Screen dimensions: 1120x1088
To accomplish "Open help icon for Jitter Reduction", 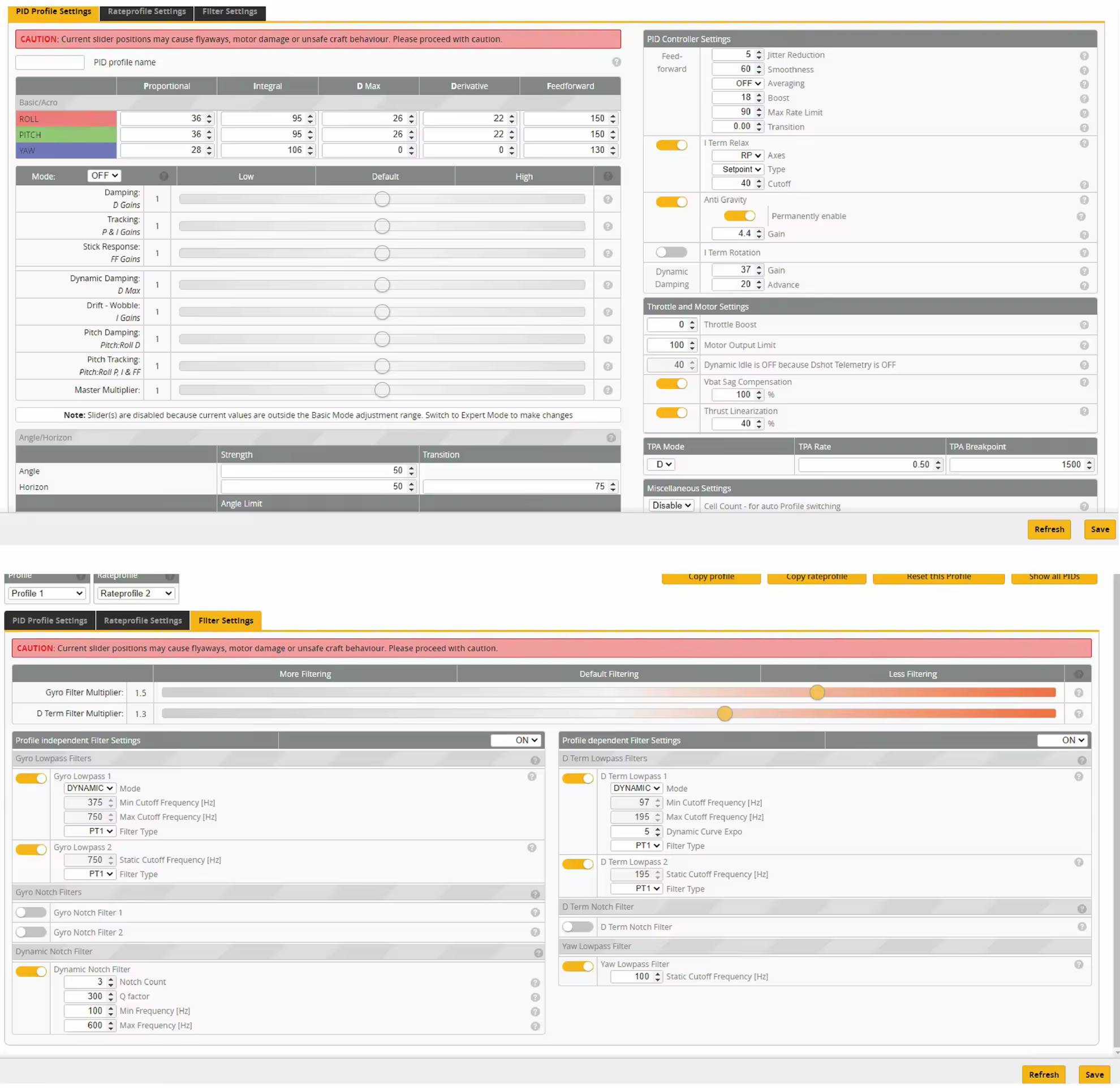I will [x=1084, y=55].
